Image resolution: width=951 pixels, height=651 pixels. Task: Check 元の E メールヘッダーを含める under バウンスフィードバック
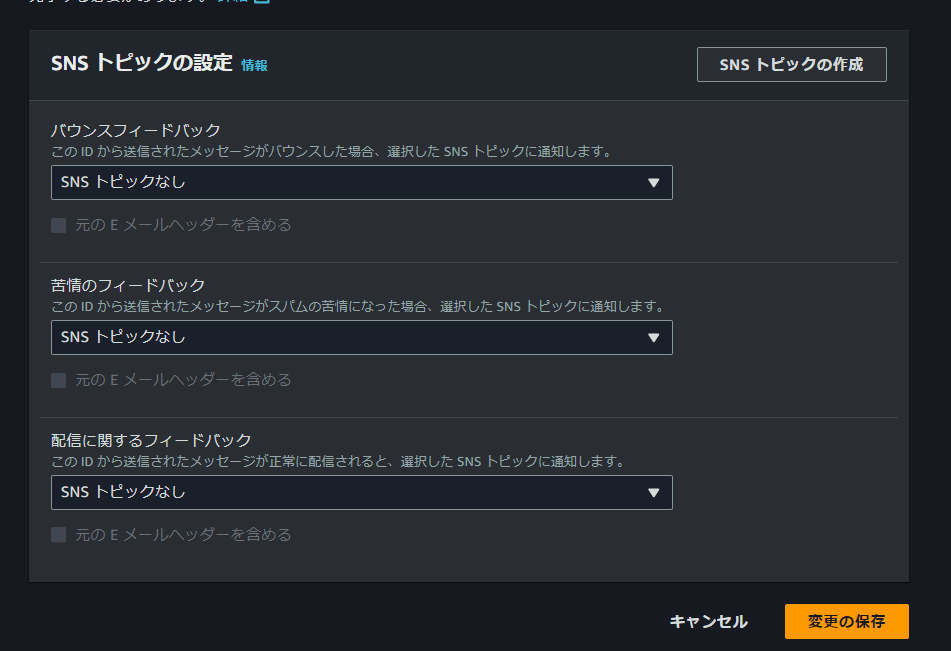[x=59, y=226]
